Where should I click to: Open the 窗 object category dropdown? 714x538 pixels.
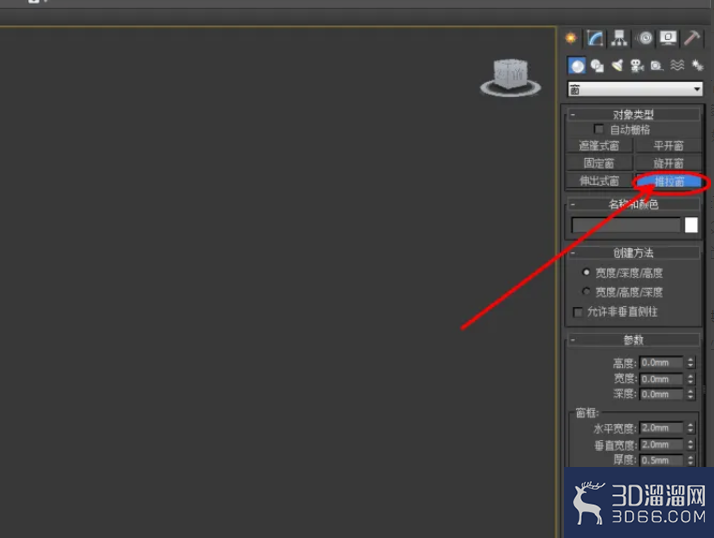[635, 89]
